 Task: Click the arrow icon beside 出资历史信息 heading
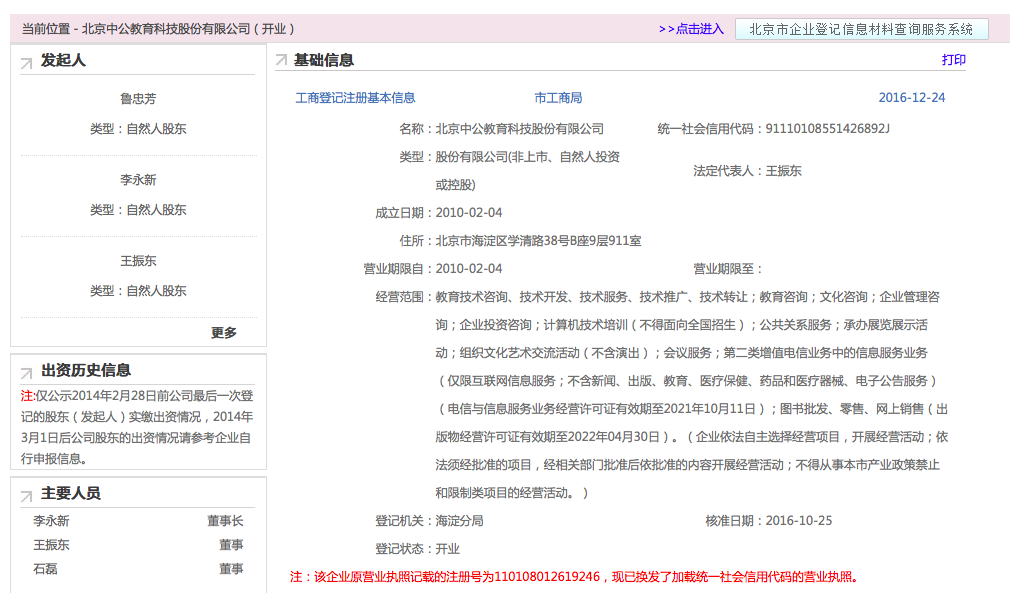point(27,373)
